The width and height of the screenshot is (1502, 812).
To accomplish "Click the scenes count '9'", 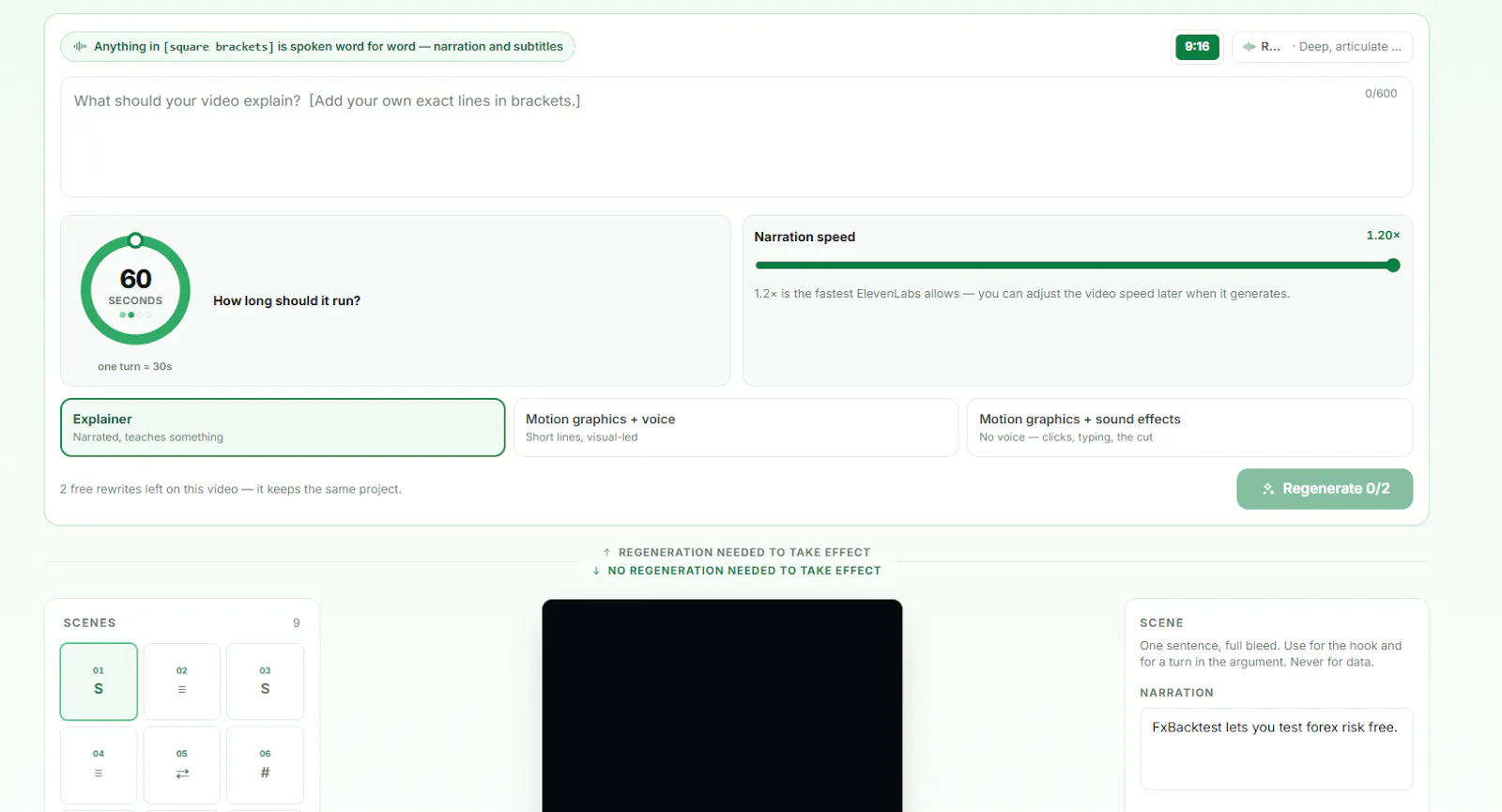I will 297,623.
